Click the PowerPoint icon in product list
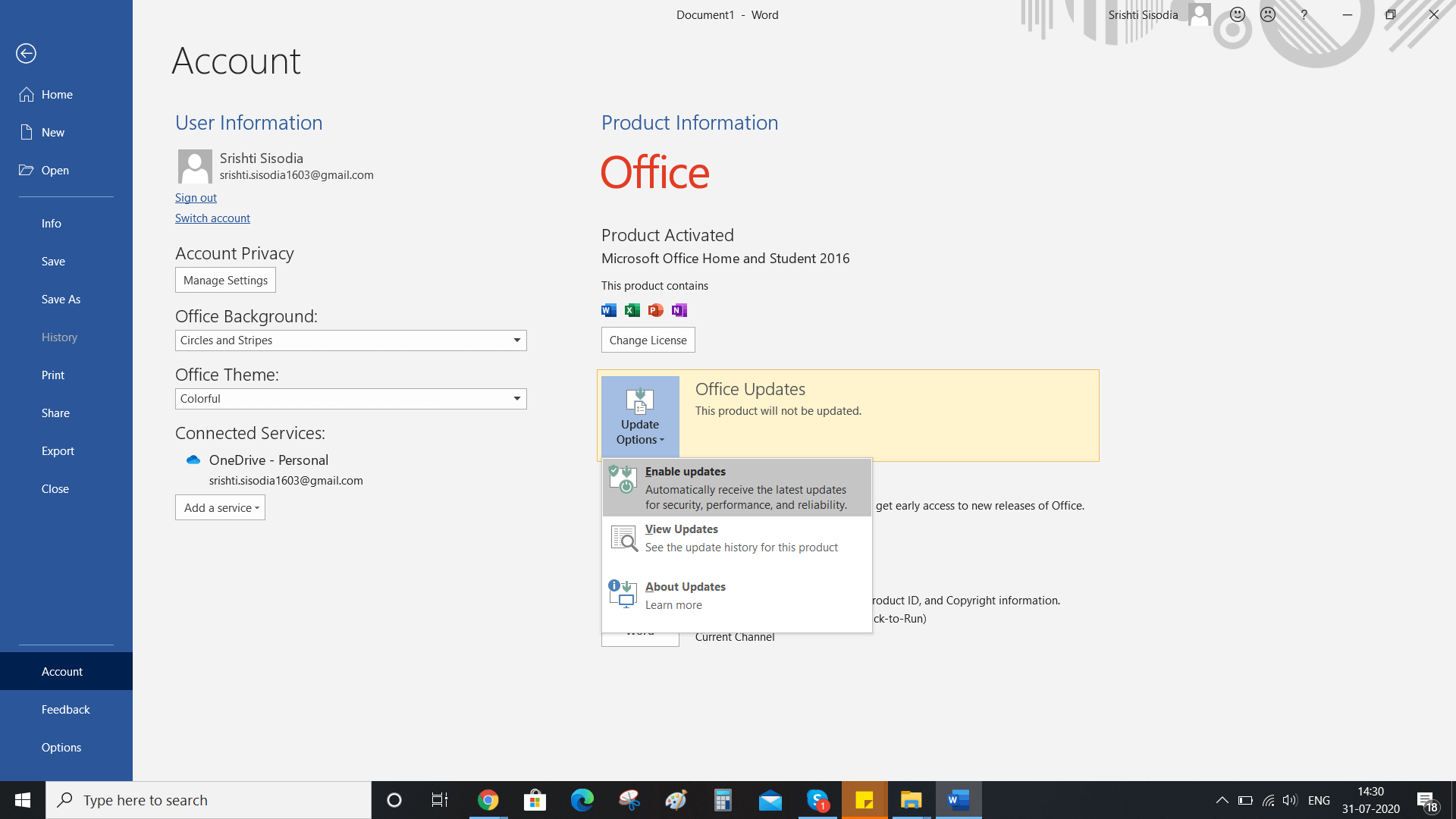Image resolution: width=1456 pixels, height=819 pixels. [655, 310]
